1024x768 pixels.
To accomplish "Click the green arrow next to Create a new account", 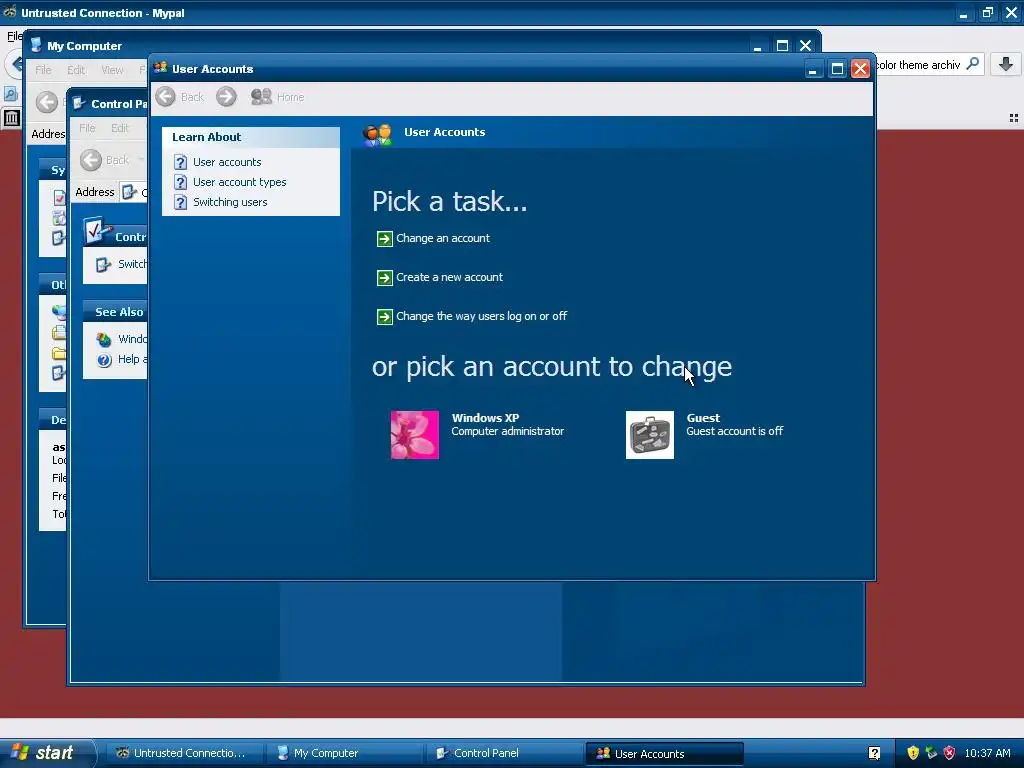I will pos(385,278).
